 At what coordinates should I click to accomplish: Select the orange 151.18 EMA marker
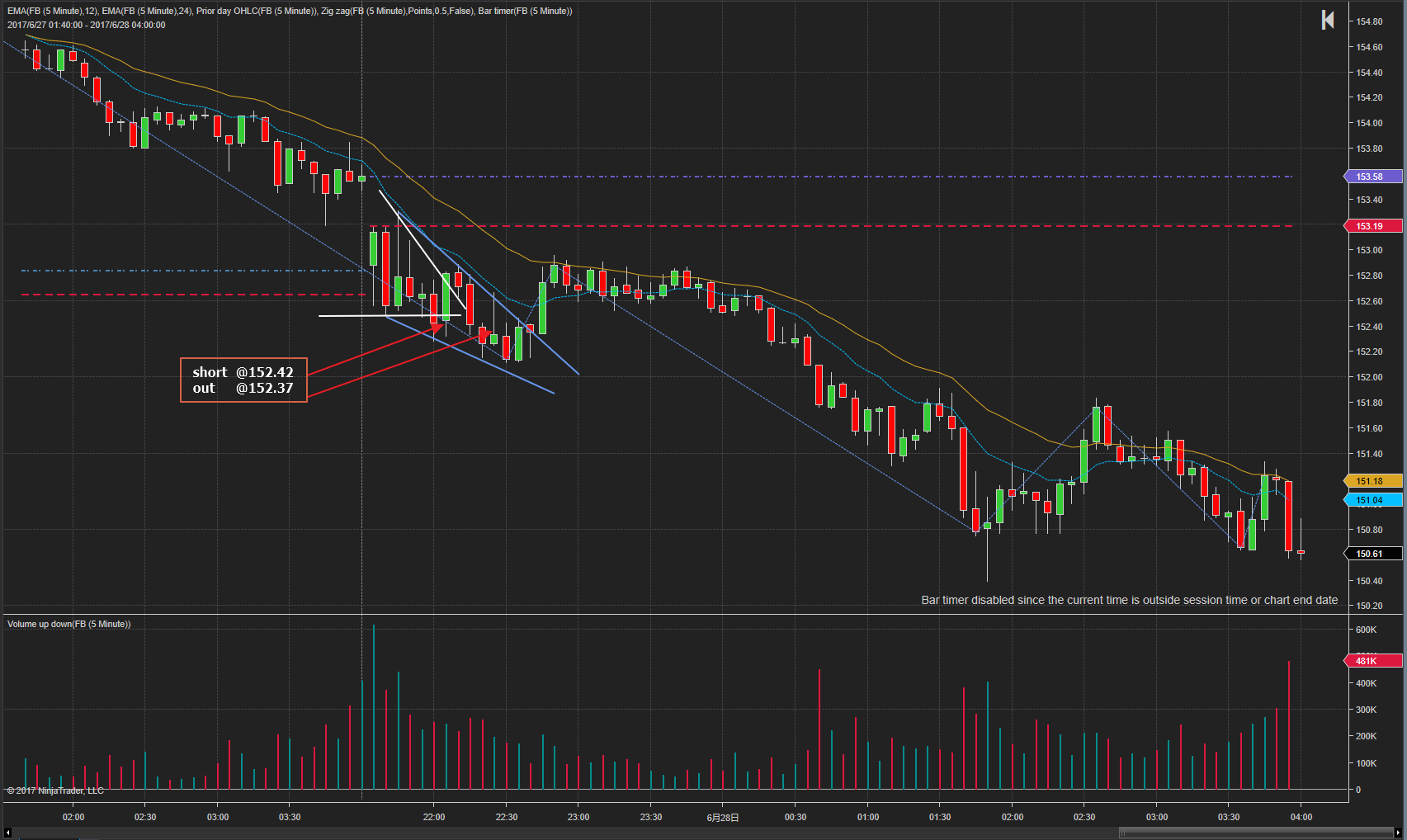click(1373, 481)
